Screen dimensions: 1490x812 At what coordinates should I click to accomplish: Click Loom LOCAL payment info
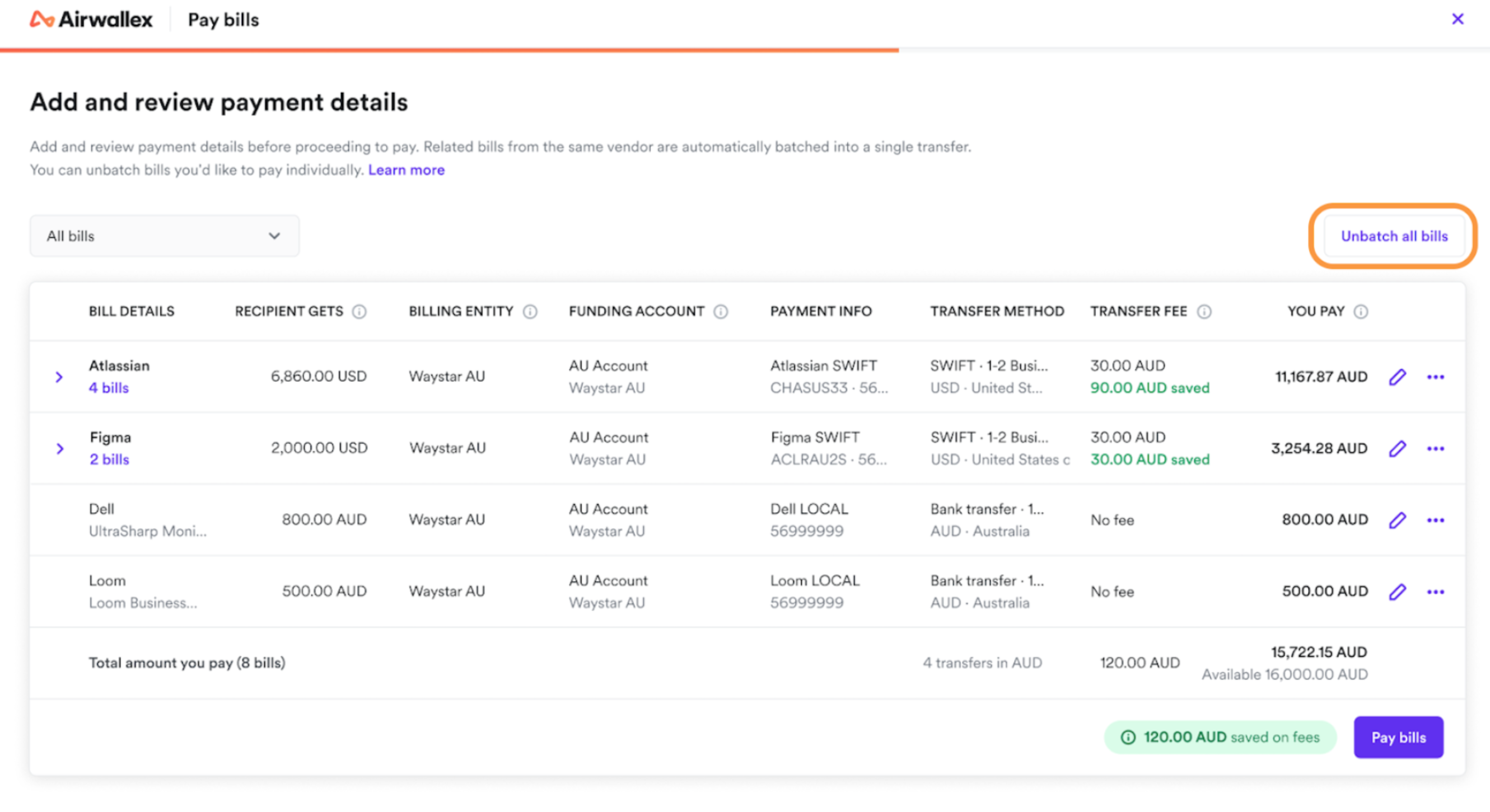click(x=815, y=581)
